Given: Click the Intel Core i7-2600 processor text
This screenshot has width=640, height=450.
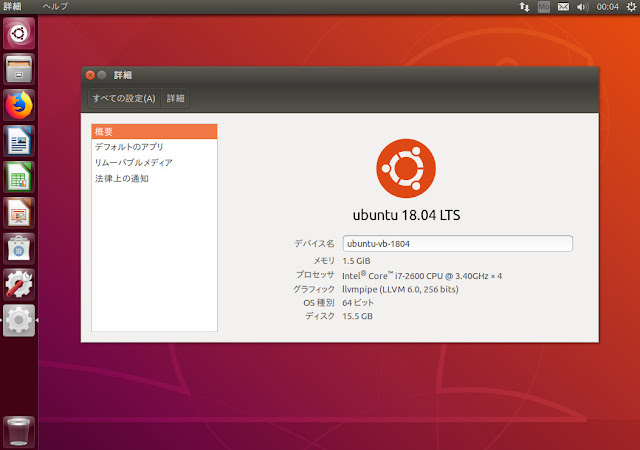Looking at the screenshot, I should (x=422, y=276).
